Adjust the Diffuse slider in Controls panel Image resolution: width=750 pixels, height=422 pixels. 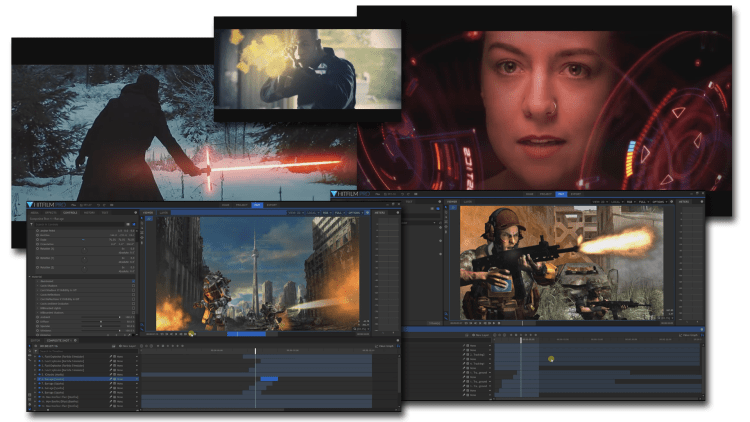pos(100,322)
